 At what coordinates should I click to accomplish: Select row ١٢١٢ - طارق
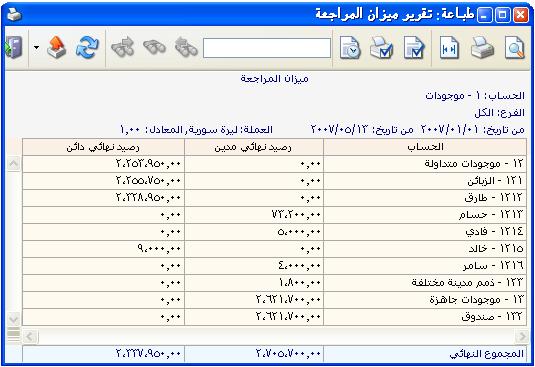coord(274,198)
